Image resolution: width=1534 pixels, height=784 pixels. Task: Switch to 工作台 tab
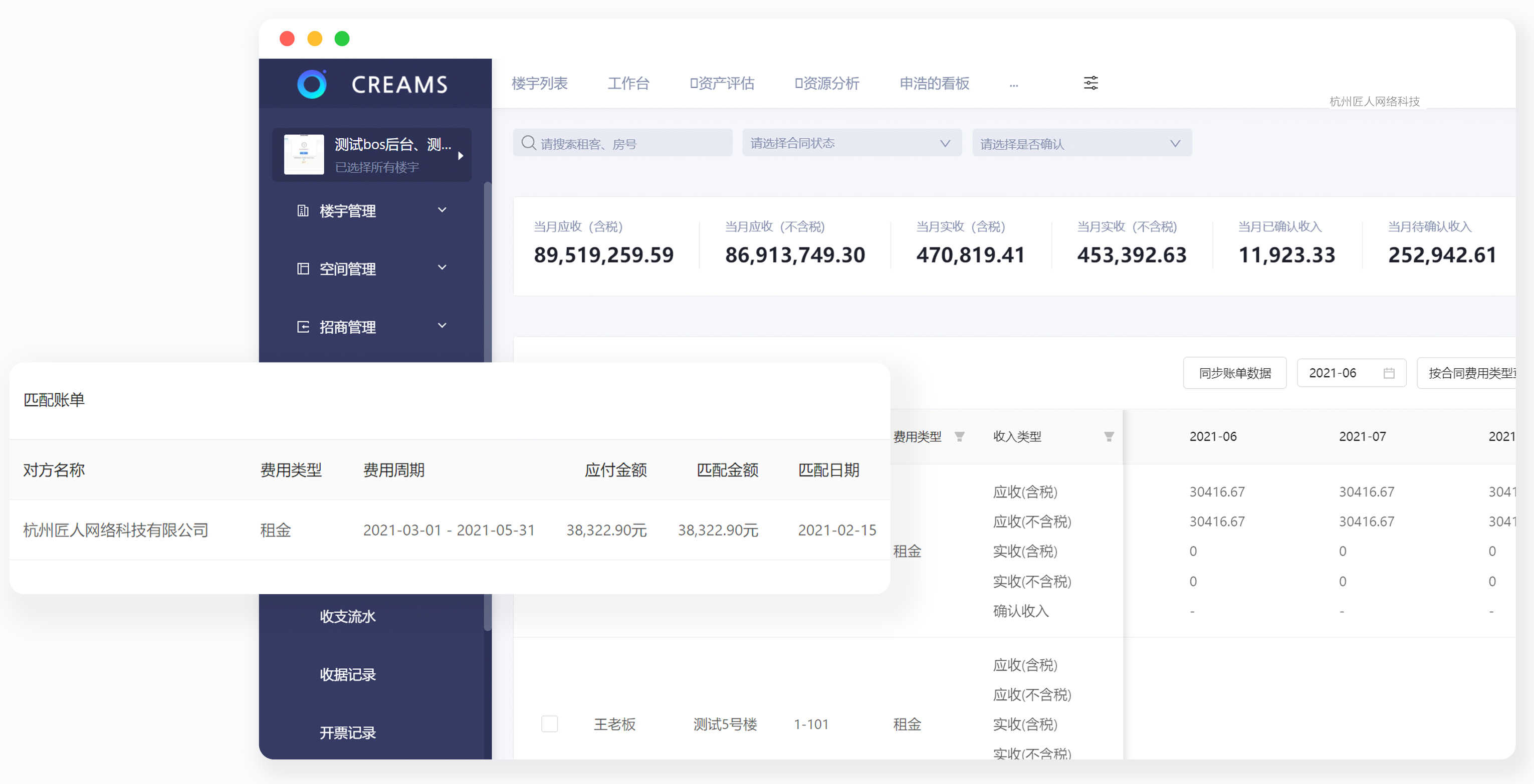click(x=628, y=83)
